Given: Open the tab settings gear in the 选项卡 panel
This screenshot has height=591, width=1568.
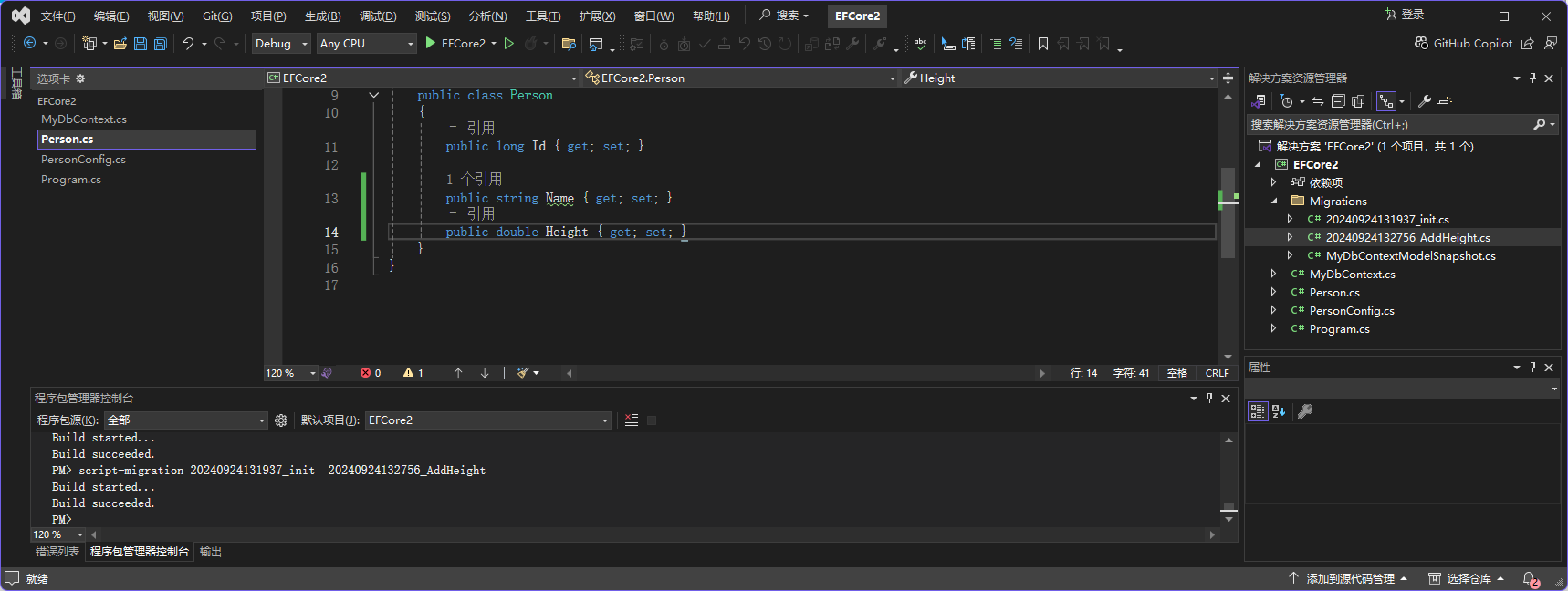Looking at the screenshot, I should click(x=80, y=78).
